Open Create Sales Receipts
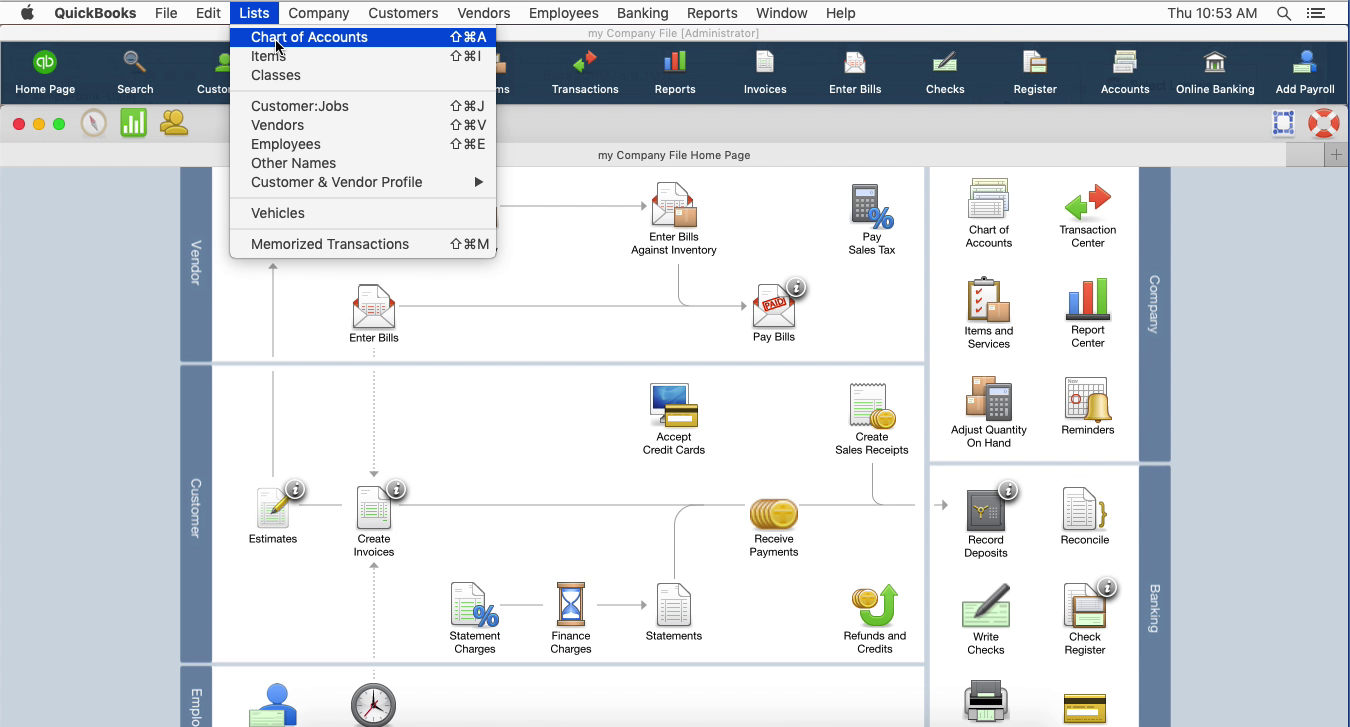 tap(872, 419)
